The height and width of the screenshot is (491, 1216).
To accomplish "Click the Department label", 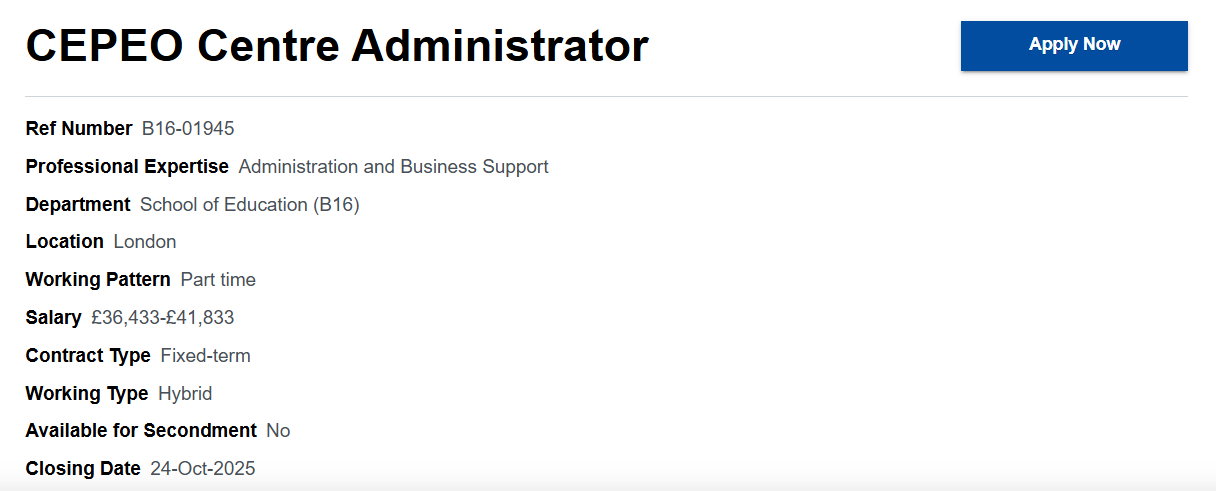I will point(78,205).
